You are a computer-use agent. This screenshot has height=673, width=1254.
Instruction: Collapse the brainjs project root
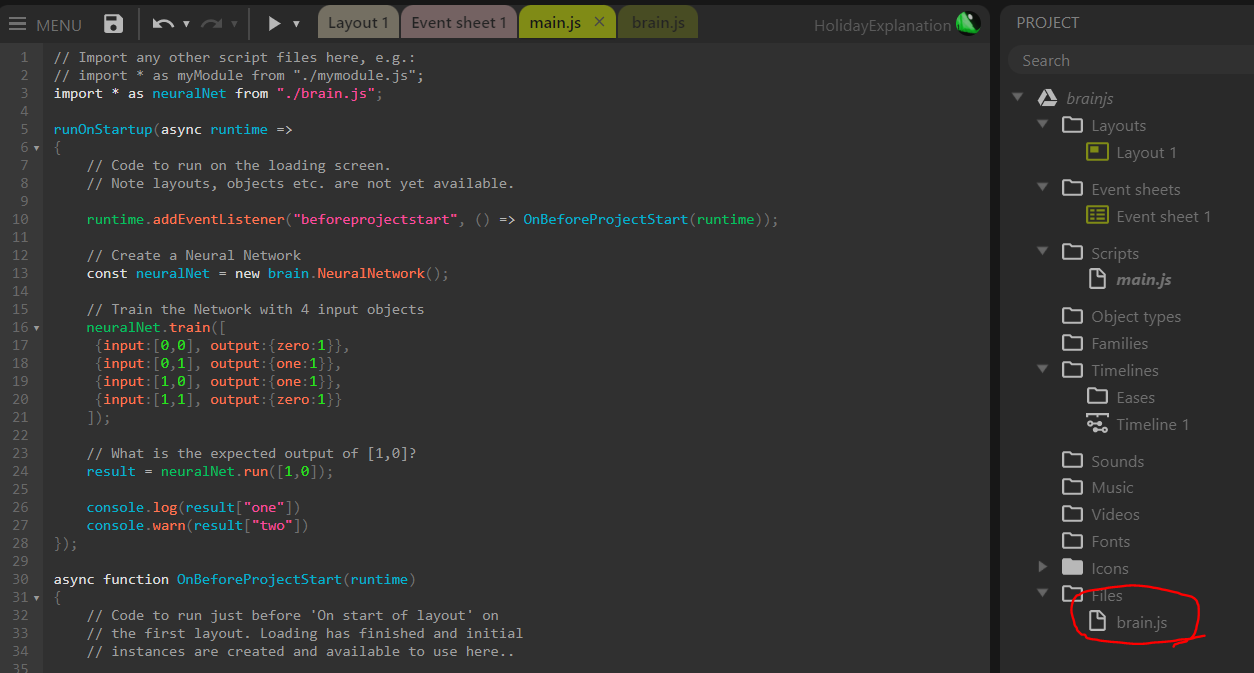1018,98
